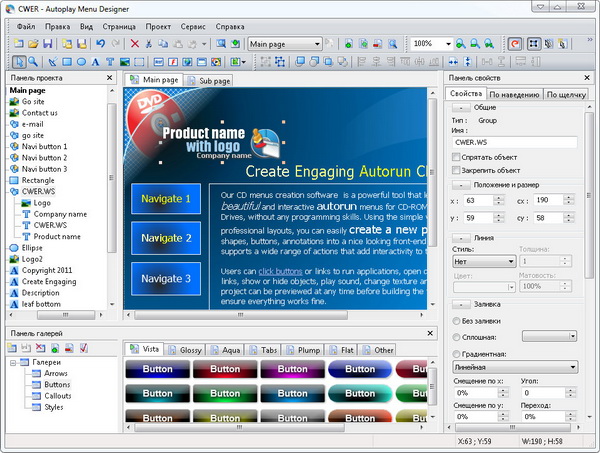Screen dimensions: 600x453
Task: Select the Text 'A' tool
Action: point(95,62)
